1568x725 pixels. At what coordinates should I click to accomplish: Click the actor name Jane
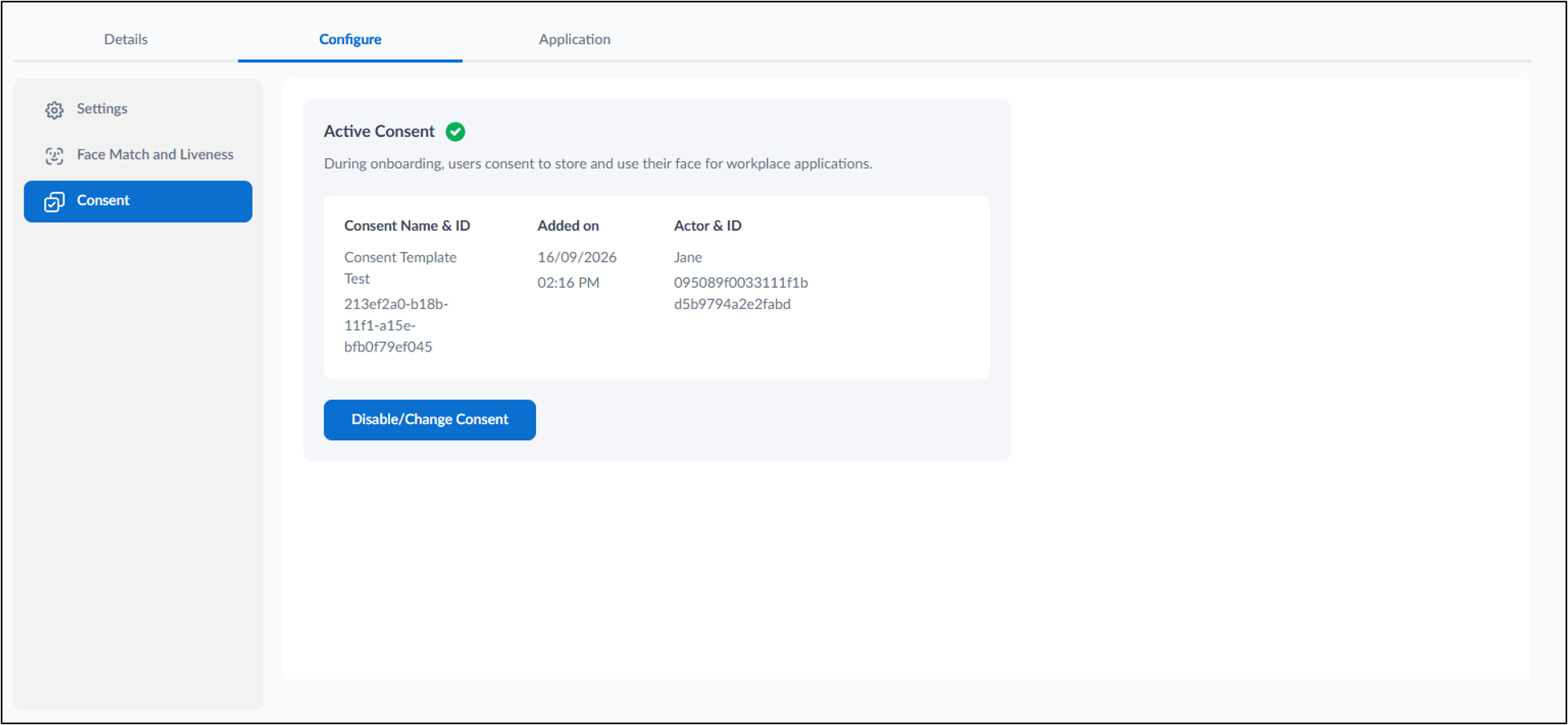click(x=688, y=258)
